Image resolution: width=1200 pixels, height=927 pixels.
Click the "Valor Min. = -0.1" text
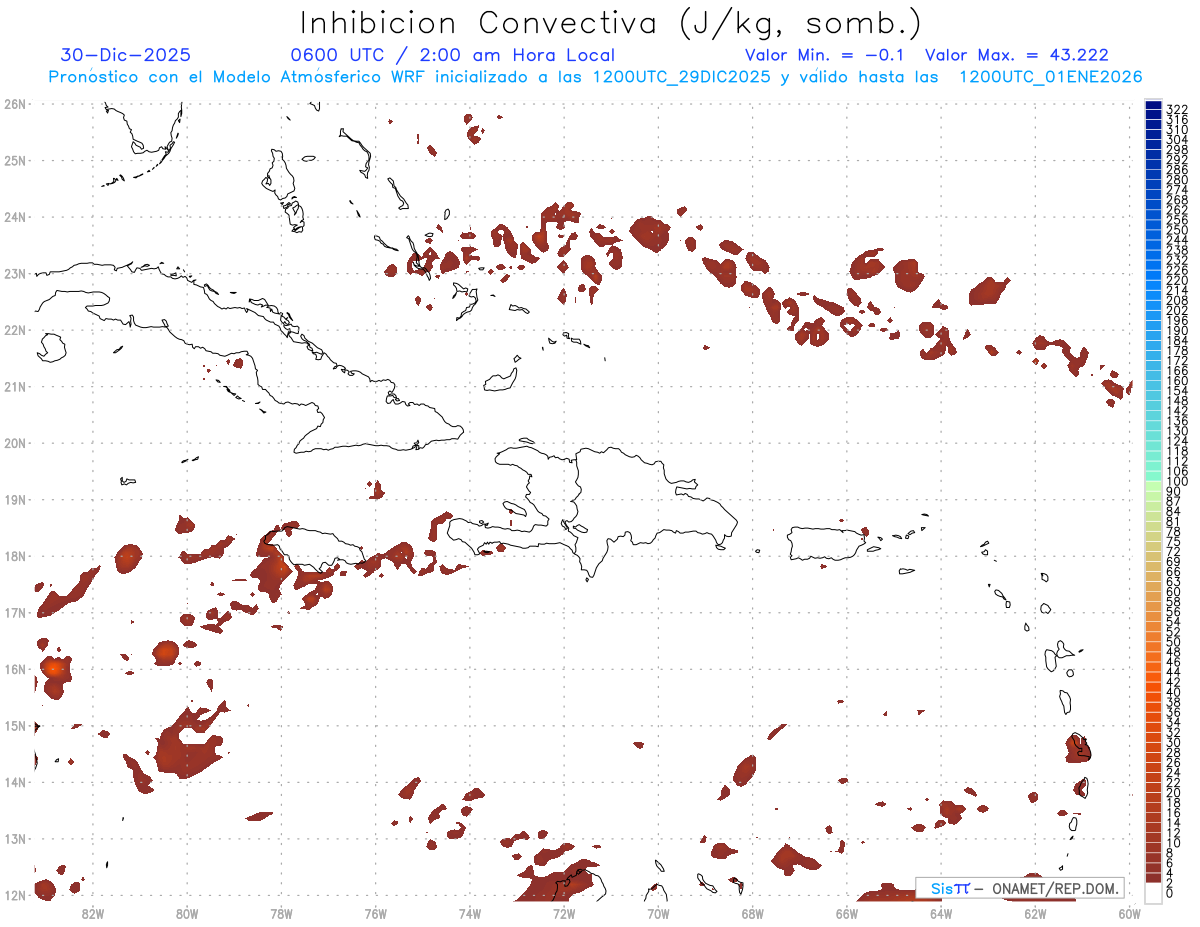coord(824,55)
